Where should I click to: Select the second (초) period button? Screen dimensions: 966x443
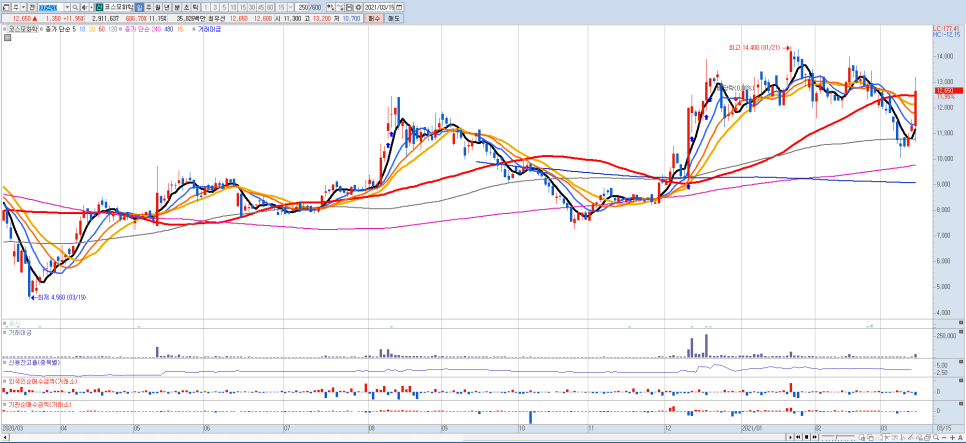pos(186,7)
